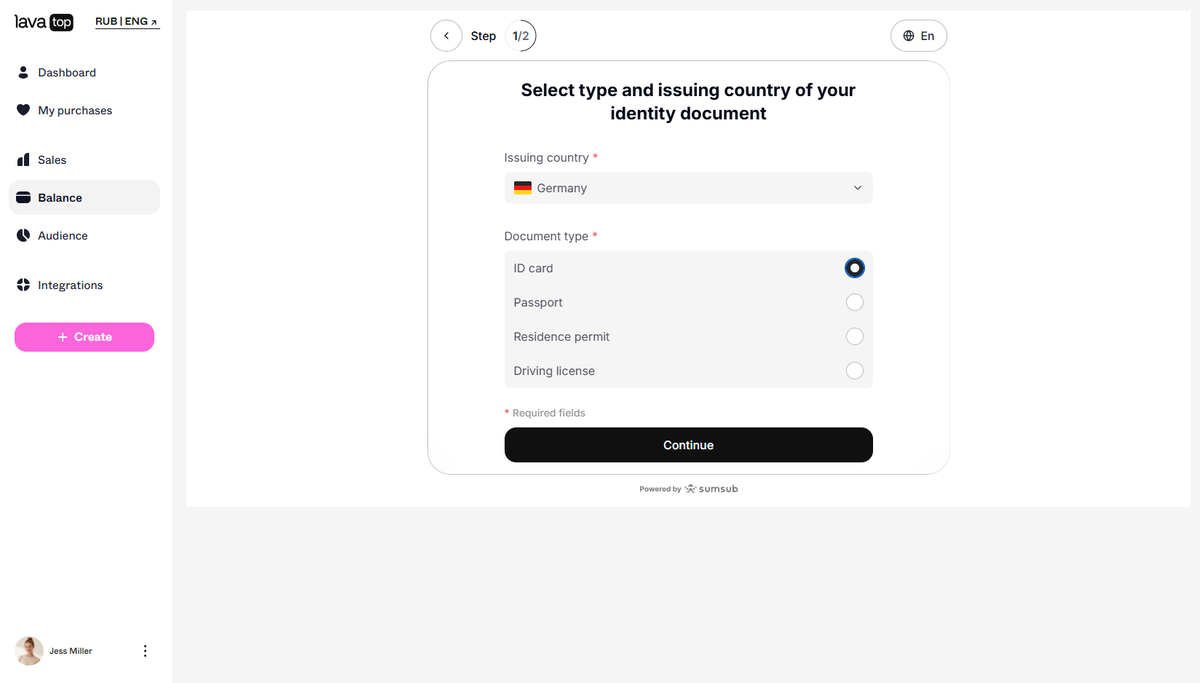Click the identity document heading text

(x=688, y=102)
